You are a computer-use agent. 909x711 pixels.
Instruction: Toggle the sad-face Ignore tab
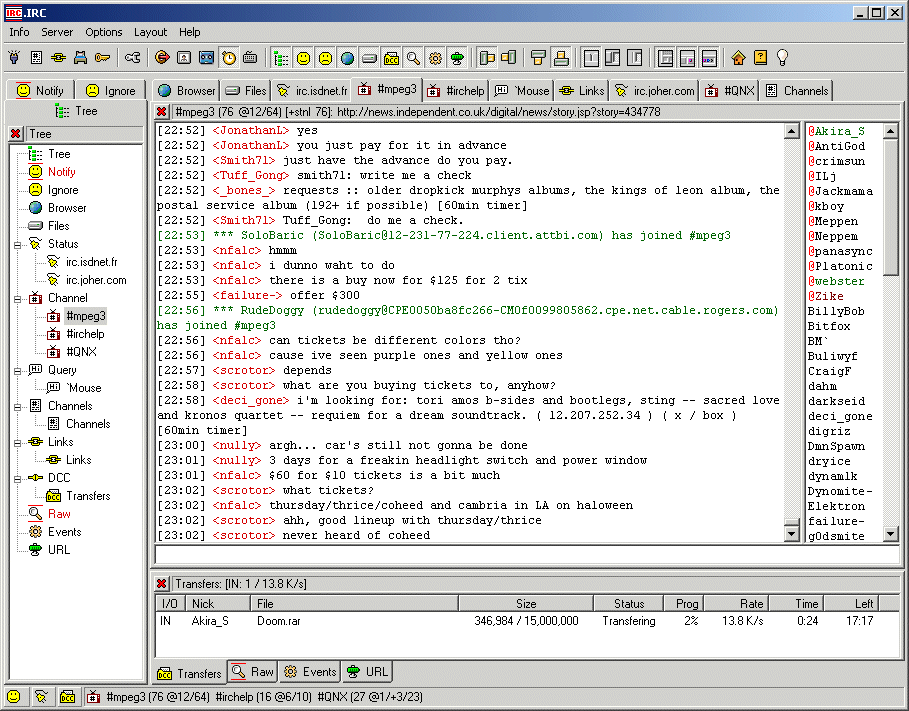[x=112, y=90]
